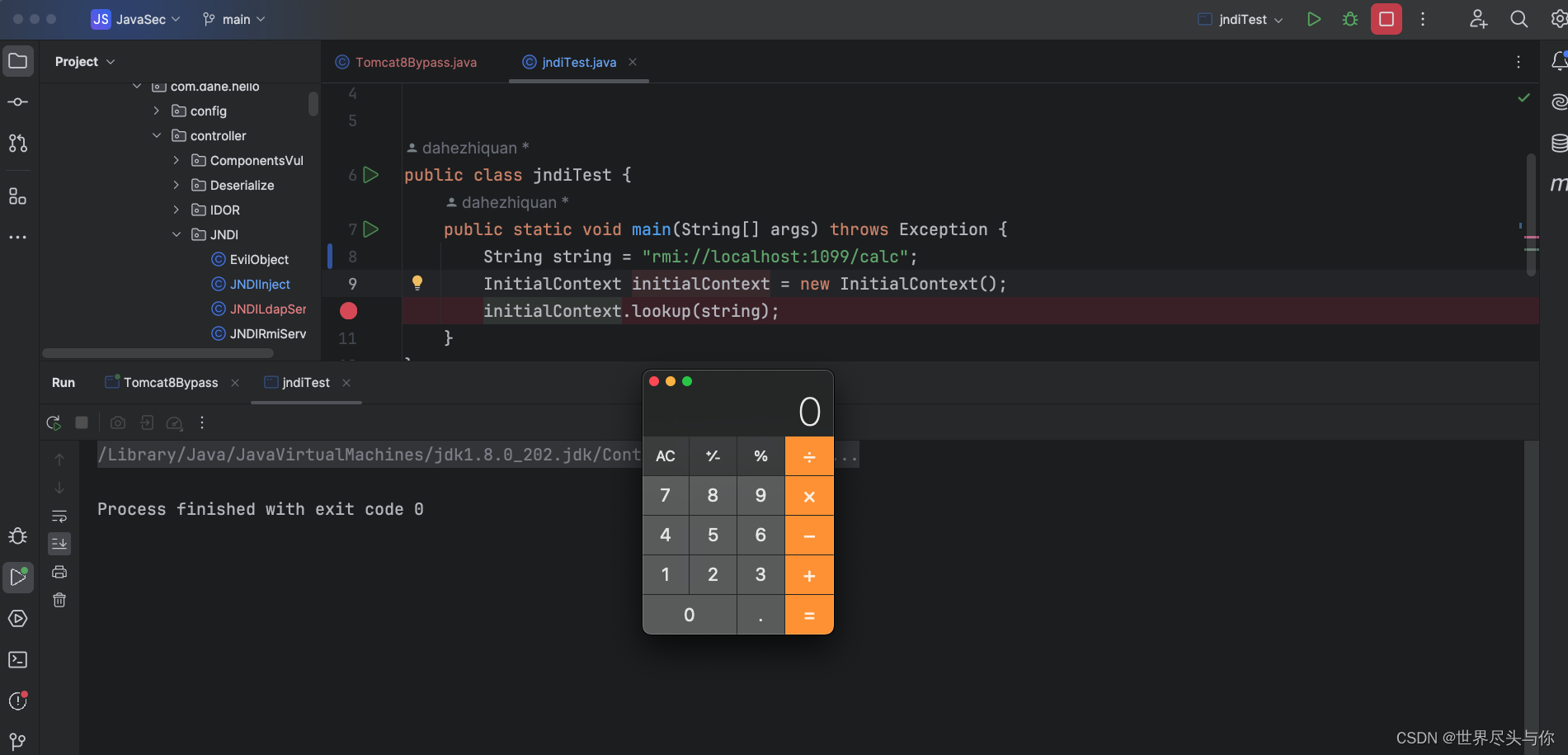Remove the breakpoint on the lookup line
The image size is (1568, 755).
pos(349,311)
